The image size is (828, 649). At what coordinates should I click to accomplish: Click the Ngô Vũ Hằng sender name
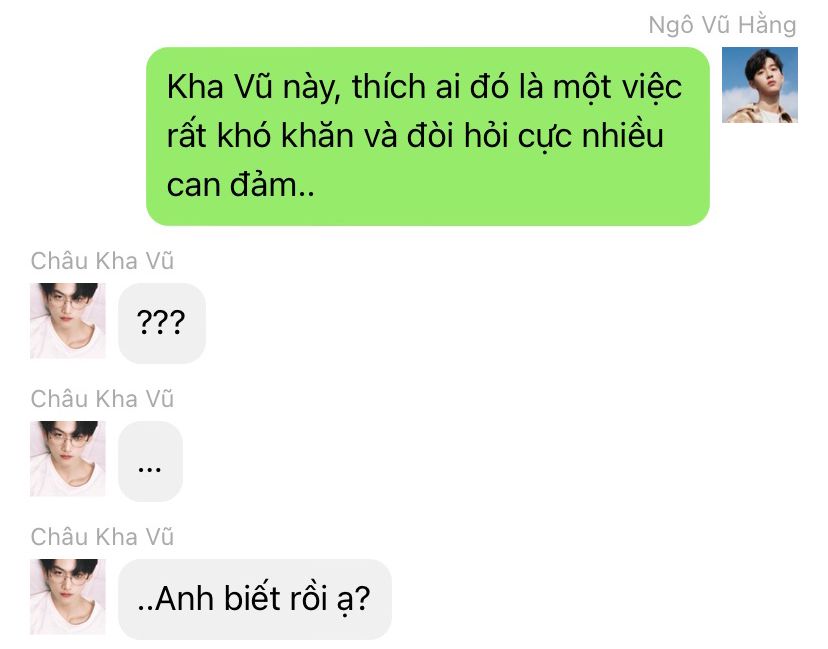click(722, 25)
